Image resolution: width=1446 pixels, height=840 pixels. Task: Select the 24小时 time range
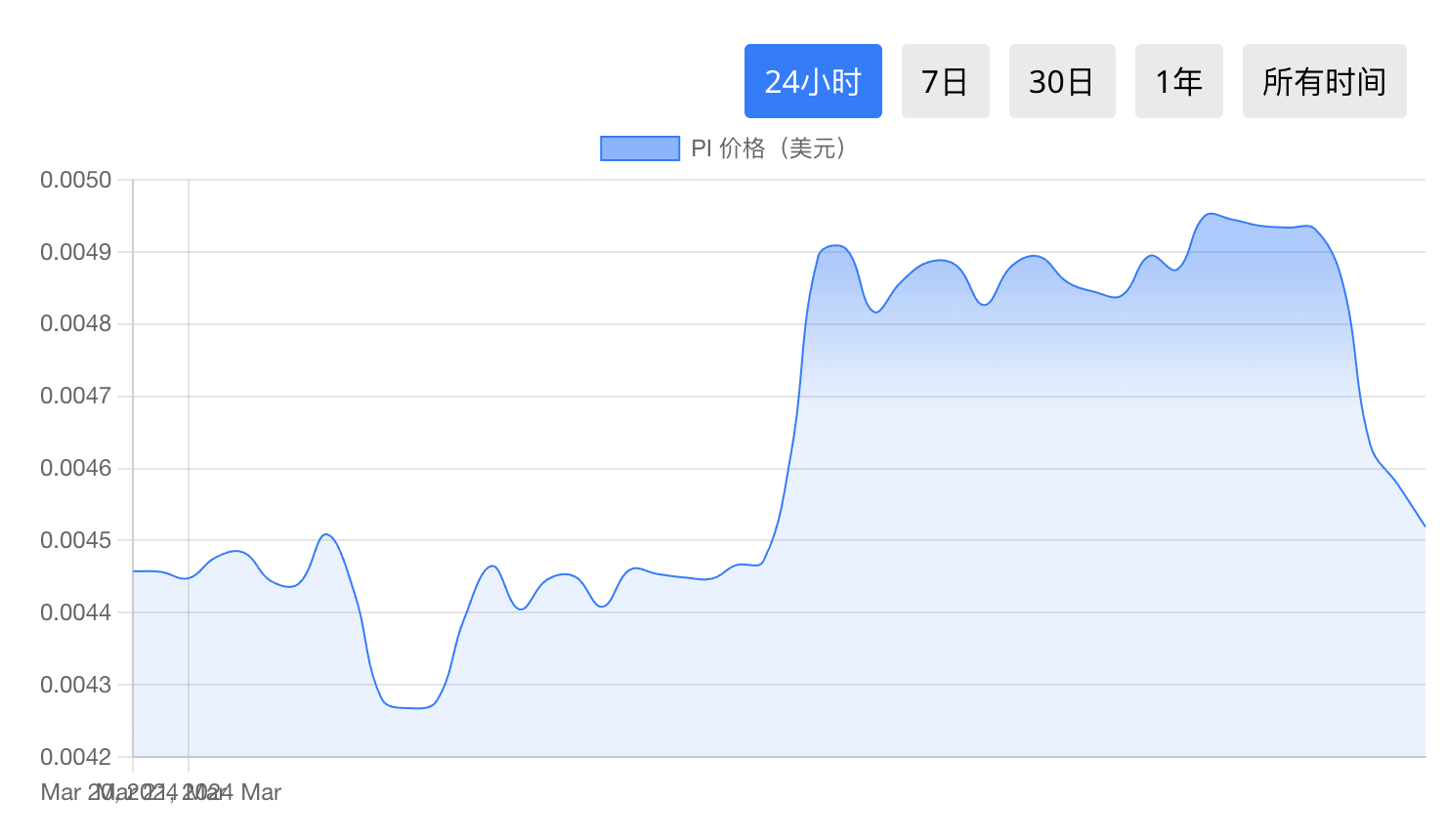pos(813,81)
